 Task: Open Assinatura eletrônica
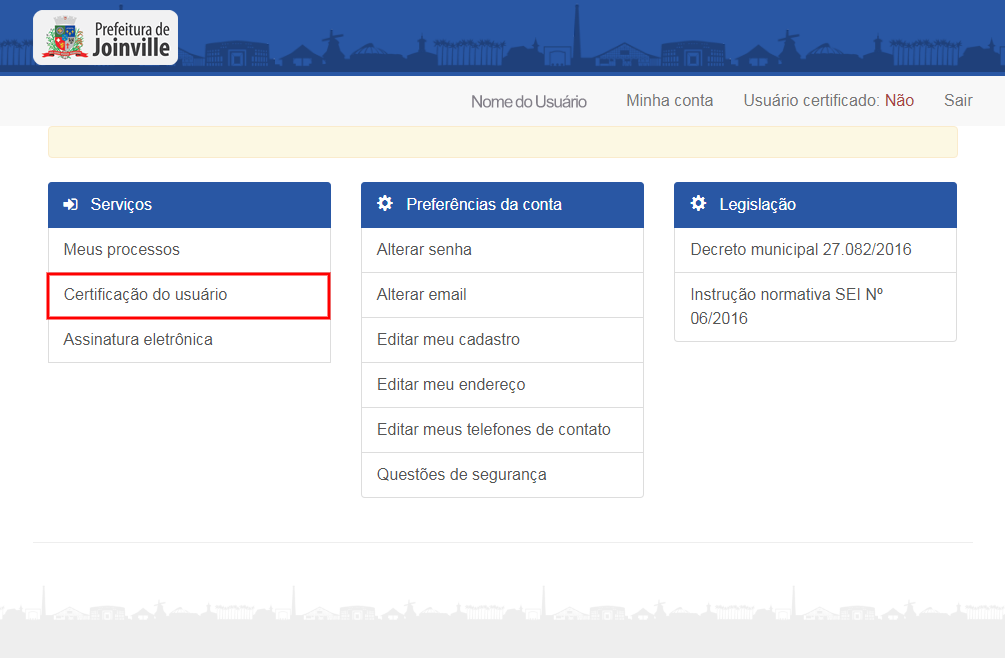click(189, 340)
